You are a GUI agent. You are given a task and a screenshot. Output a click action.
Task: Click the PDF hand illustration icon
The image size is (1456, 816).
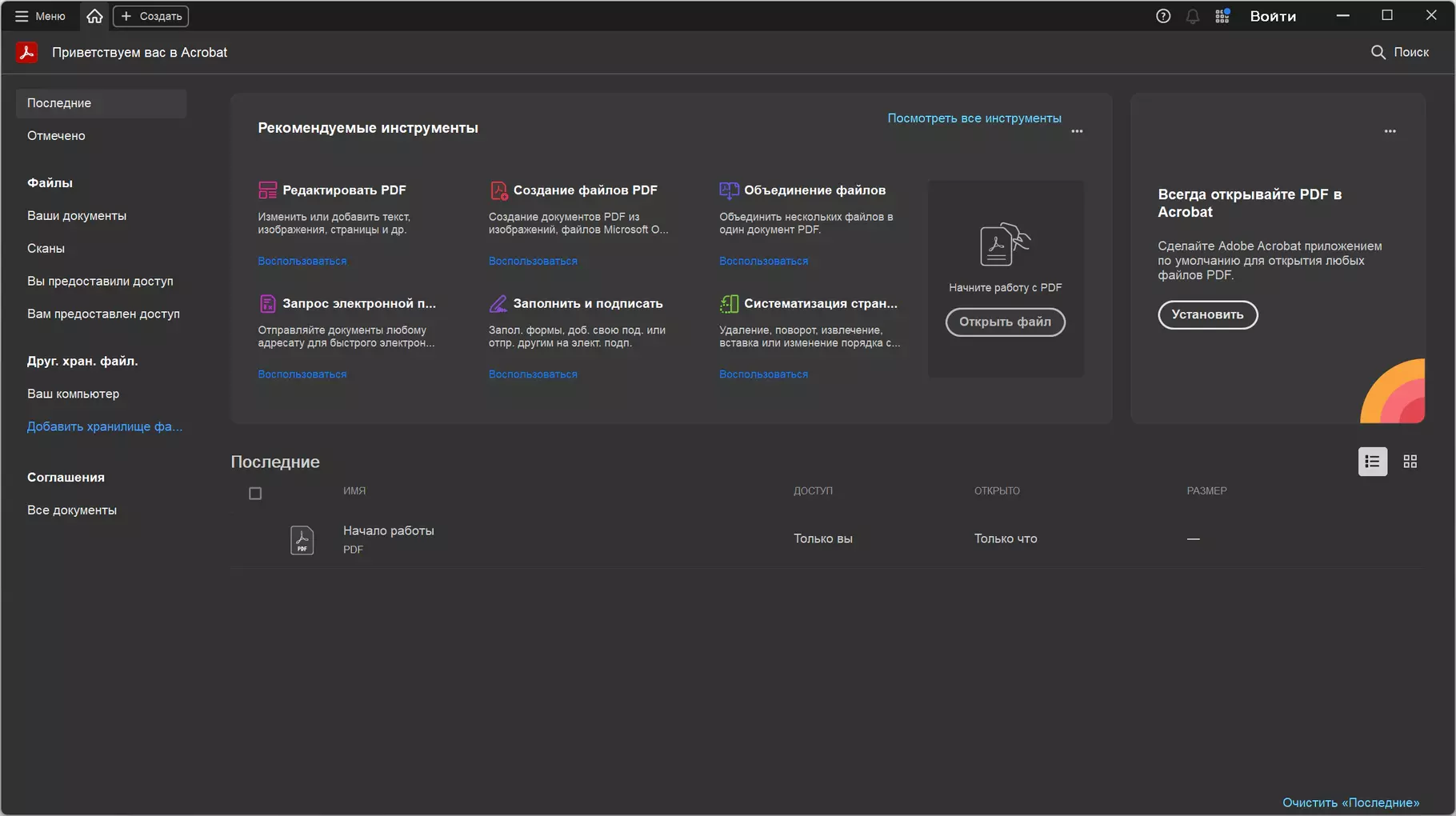1006,245
